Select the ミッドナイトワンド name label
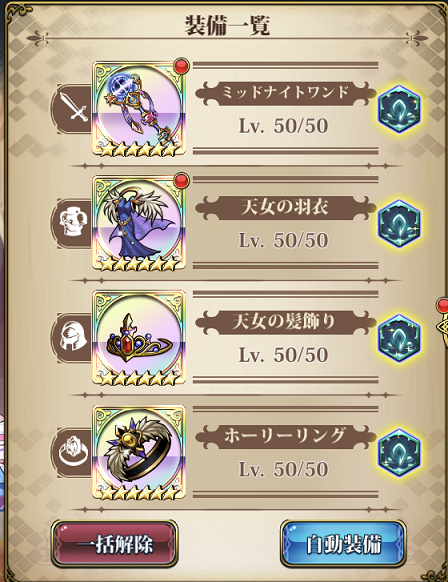Viewport: 448px width, 582px height. click(285, 92)
